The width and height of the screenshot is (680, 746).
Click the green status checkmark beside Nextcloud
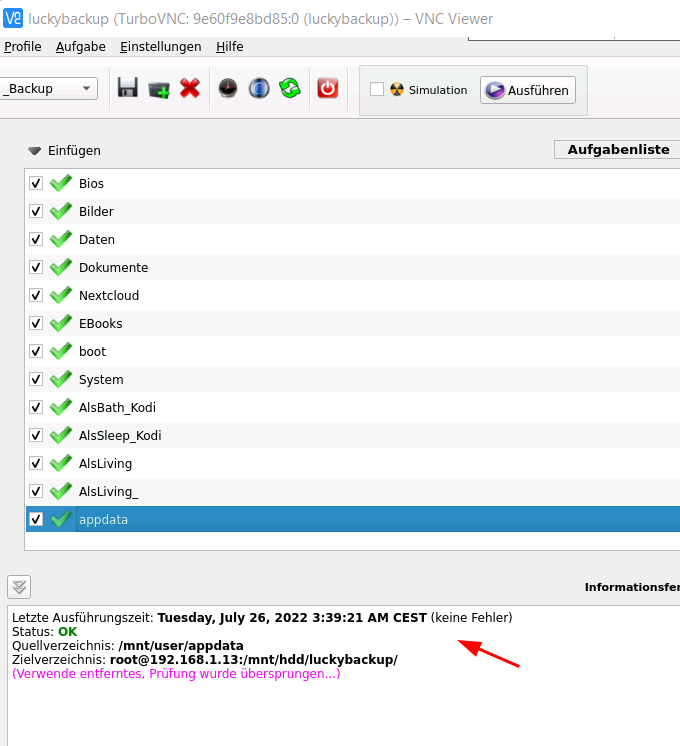[61, 295]
